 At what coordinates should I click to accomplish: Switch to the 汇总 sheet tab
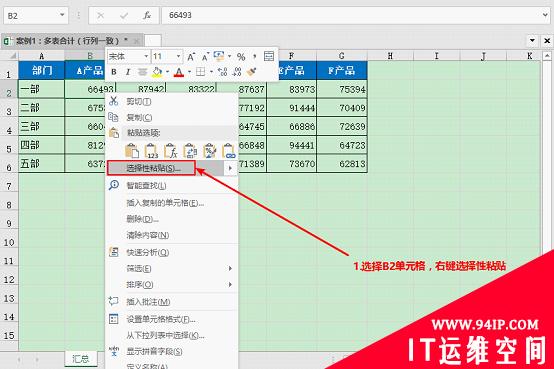81,359
